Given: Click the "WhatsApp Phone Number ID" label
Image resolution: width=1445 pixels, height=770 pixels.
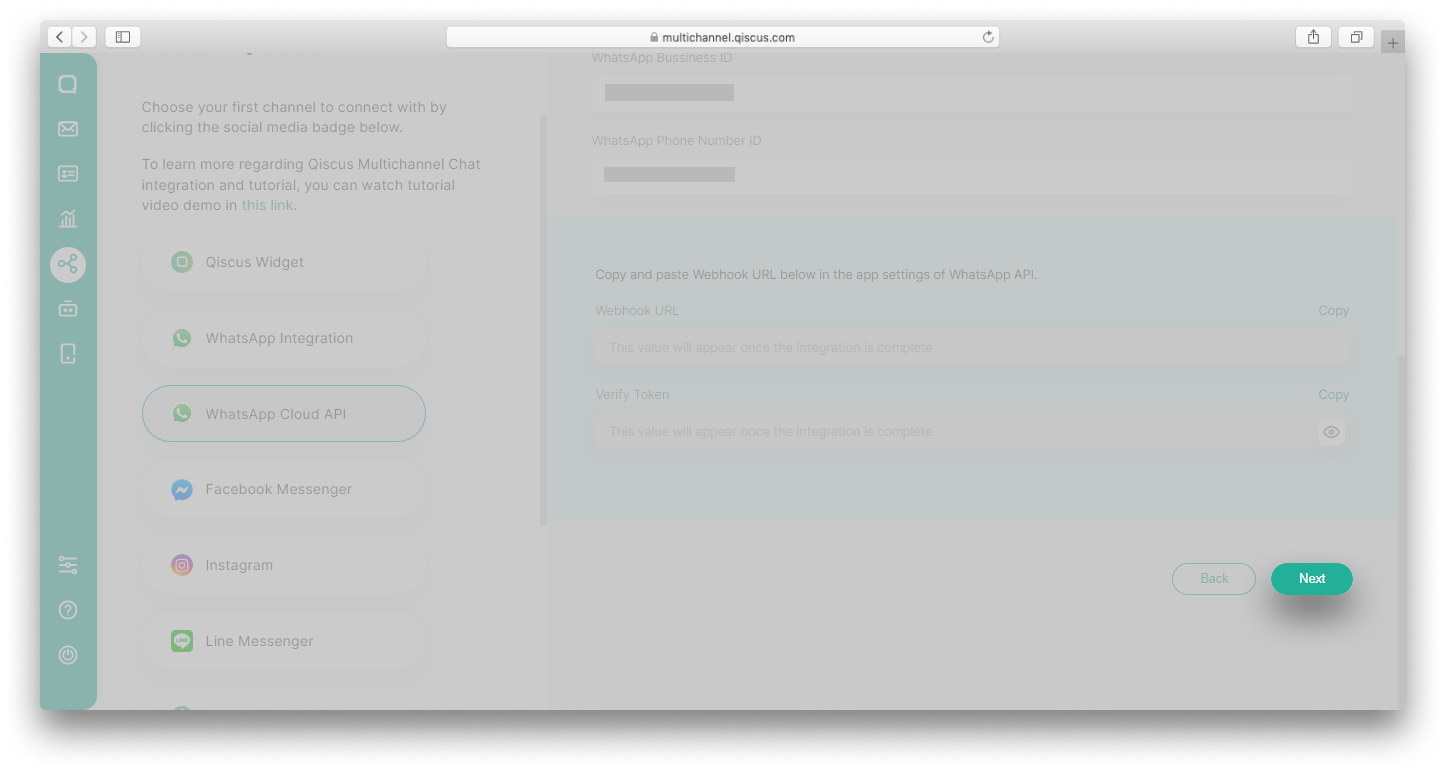Looking at the screenshot, I should pyautogui.click(x=676, y=141).
